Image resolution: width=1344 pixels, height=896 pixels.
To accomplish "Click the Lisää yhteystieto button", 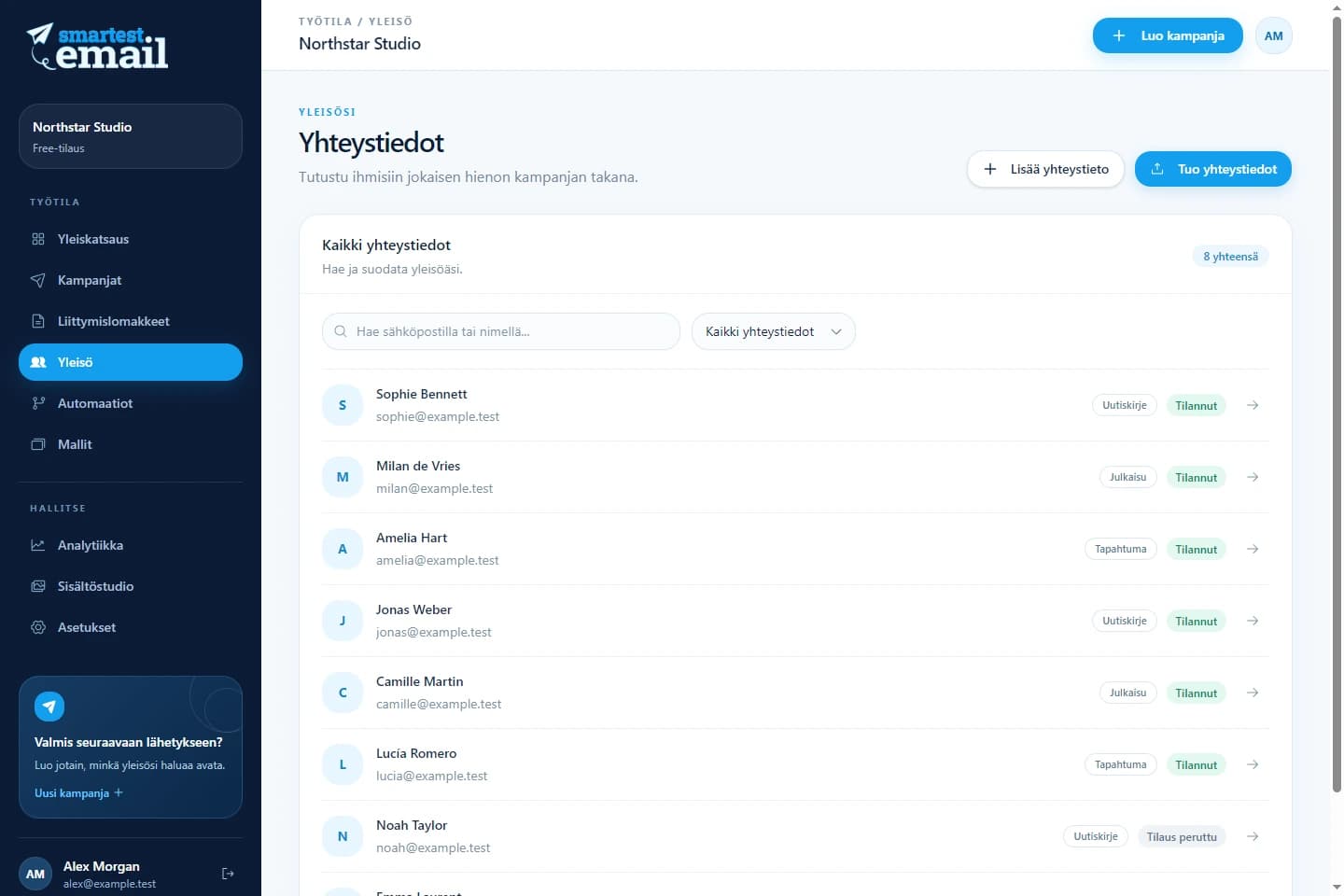I will click(x=1045, y=169).
